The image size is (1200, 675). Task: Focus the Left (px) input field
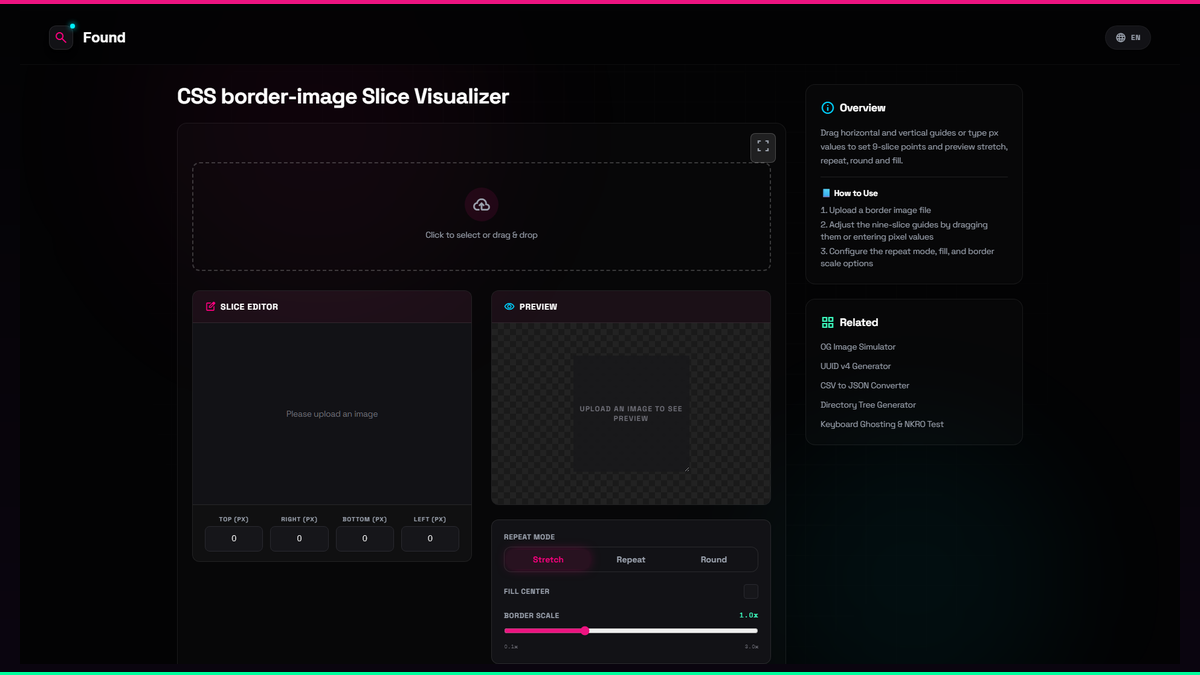[x=430, y=538]
